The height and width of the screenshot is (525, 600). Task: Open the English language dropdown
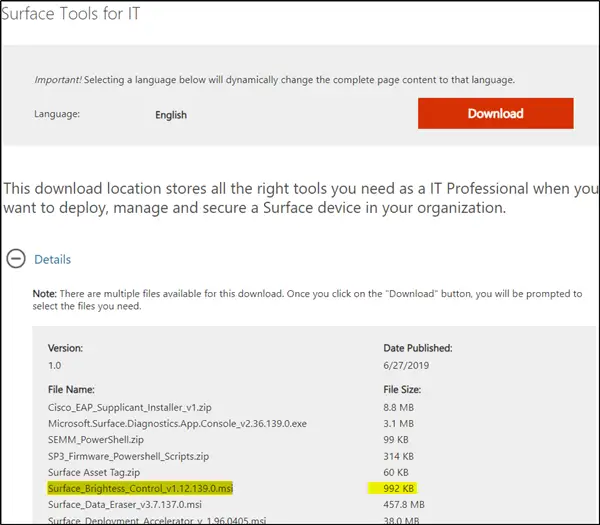coord(171,115)
